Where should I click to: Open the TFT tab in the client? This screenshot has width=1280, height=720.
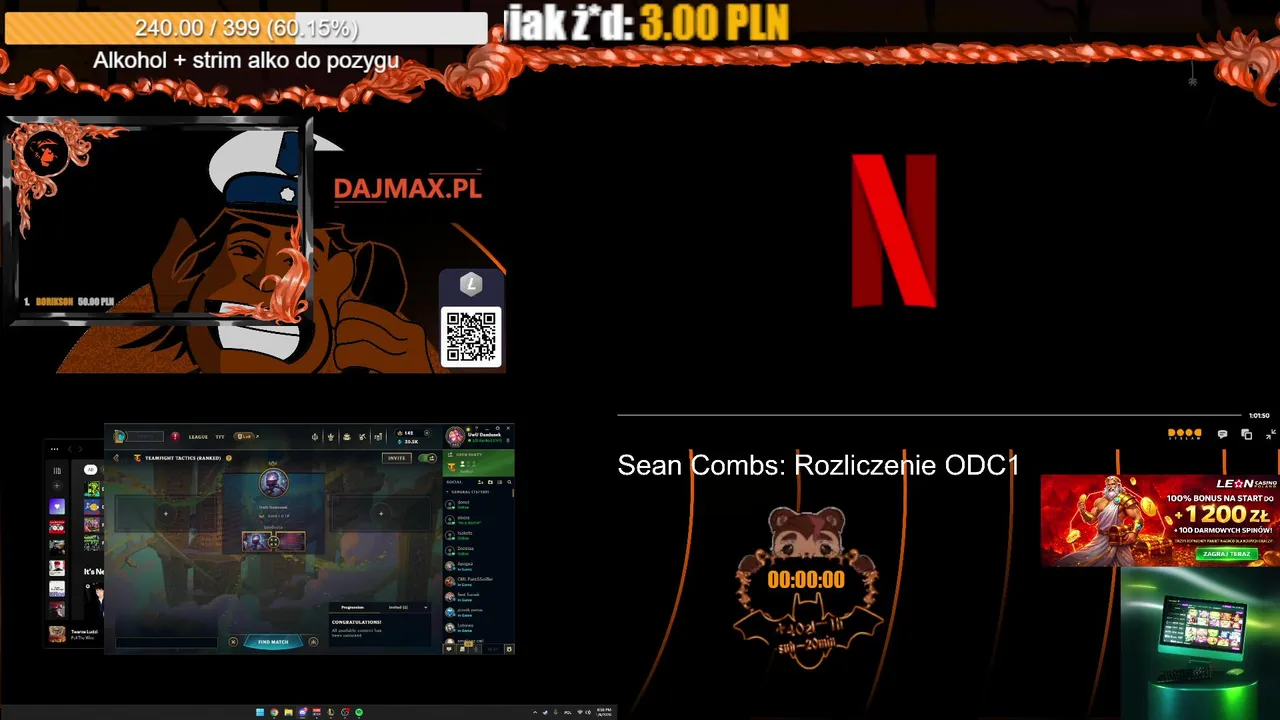point(220,437)
